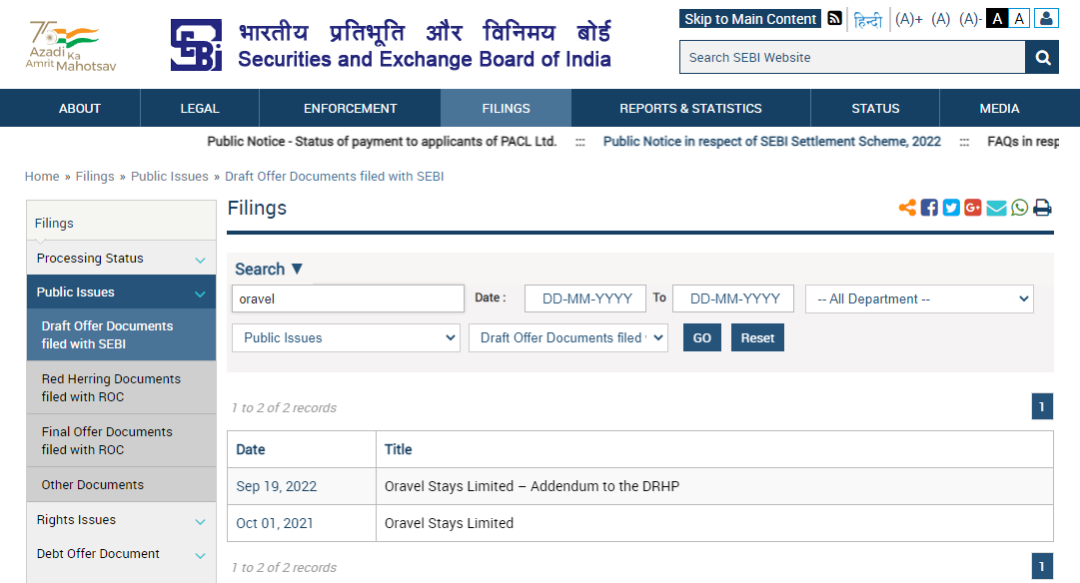Share page on Google Plus

click(973, 207)
